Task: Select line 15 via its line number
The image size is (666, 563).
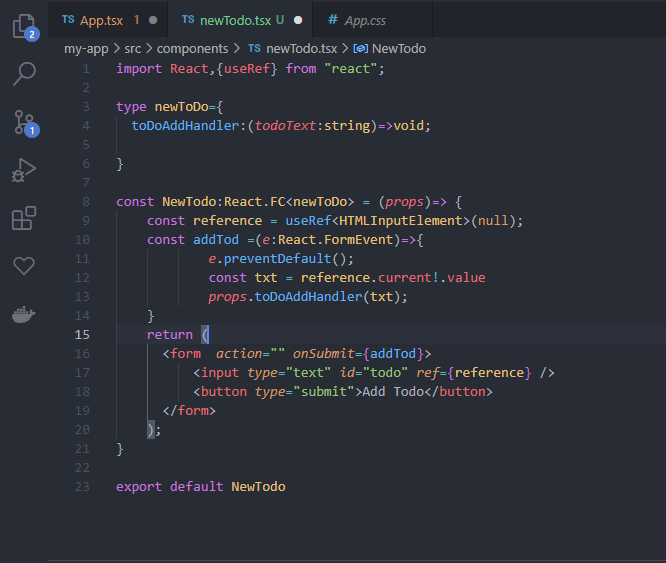Action: (82, 335)
